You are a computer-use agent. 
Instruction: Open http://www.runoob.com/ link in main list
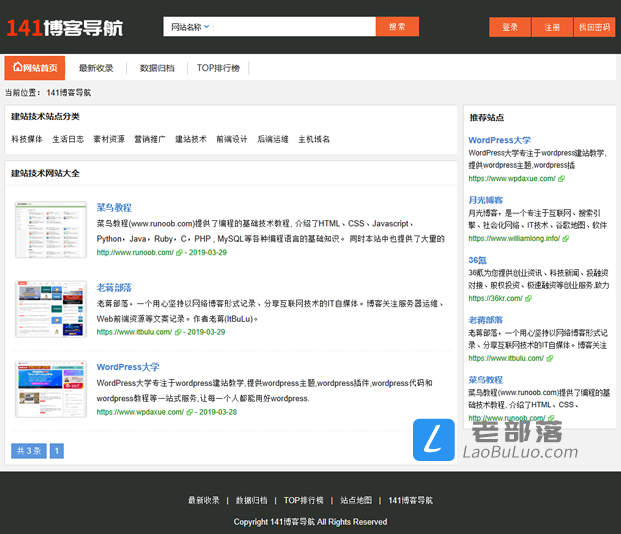point(135,252)
